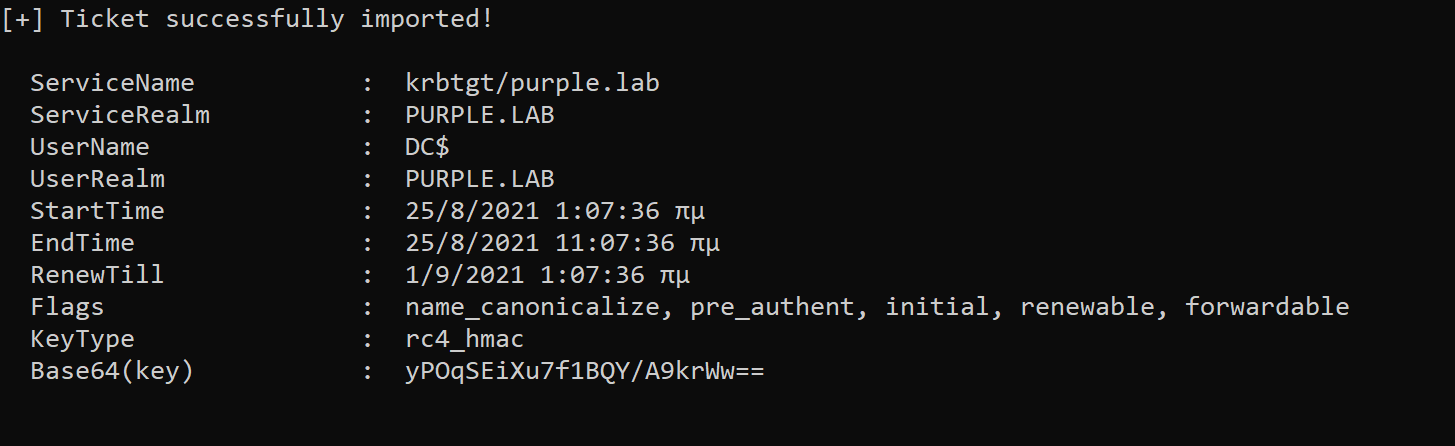Image resolution: width=1455 pixels, height=446 pixels.
Task: Click the "Ticket successfully imported!" message line
Action: pyautogui.click(x=247, y=19)
